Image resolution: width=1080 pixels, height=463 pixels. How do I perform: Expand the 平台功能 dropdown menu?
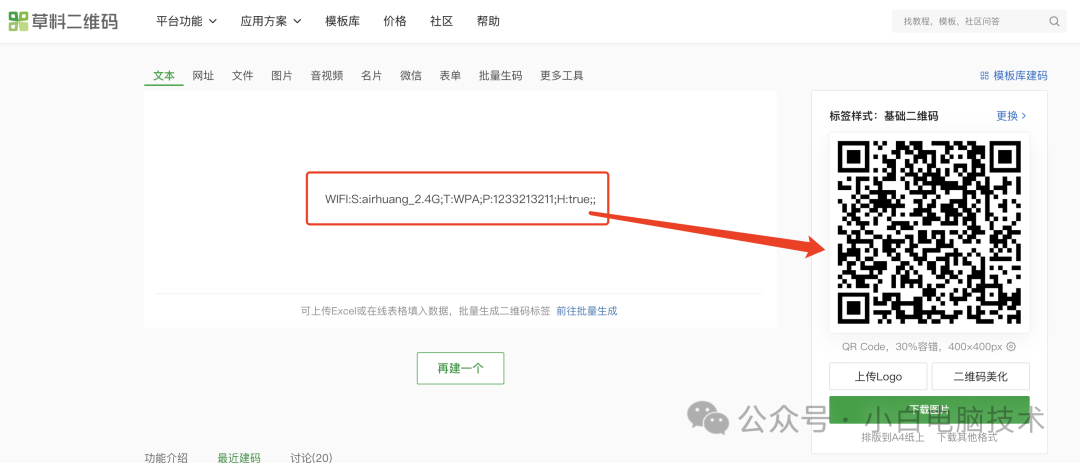pyautogui.click(x=187, y=21)
